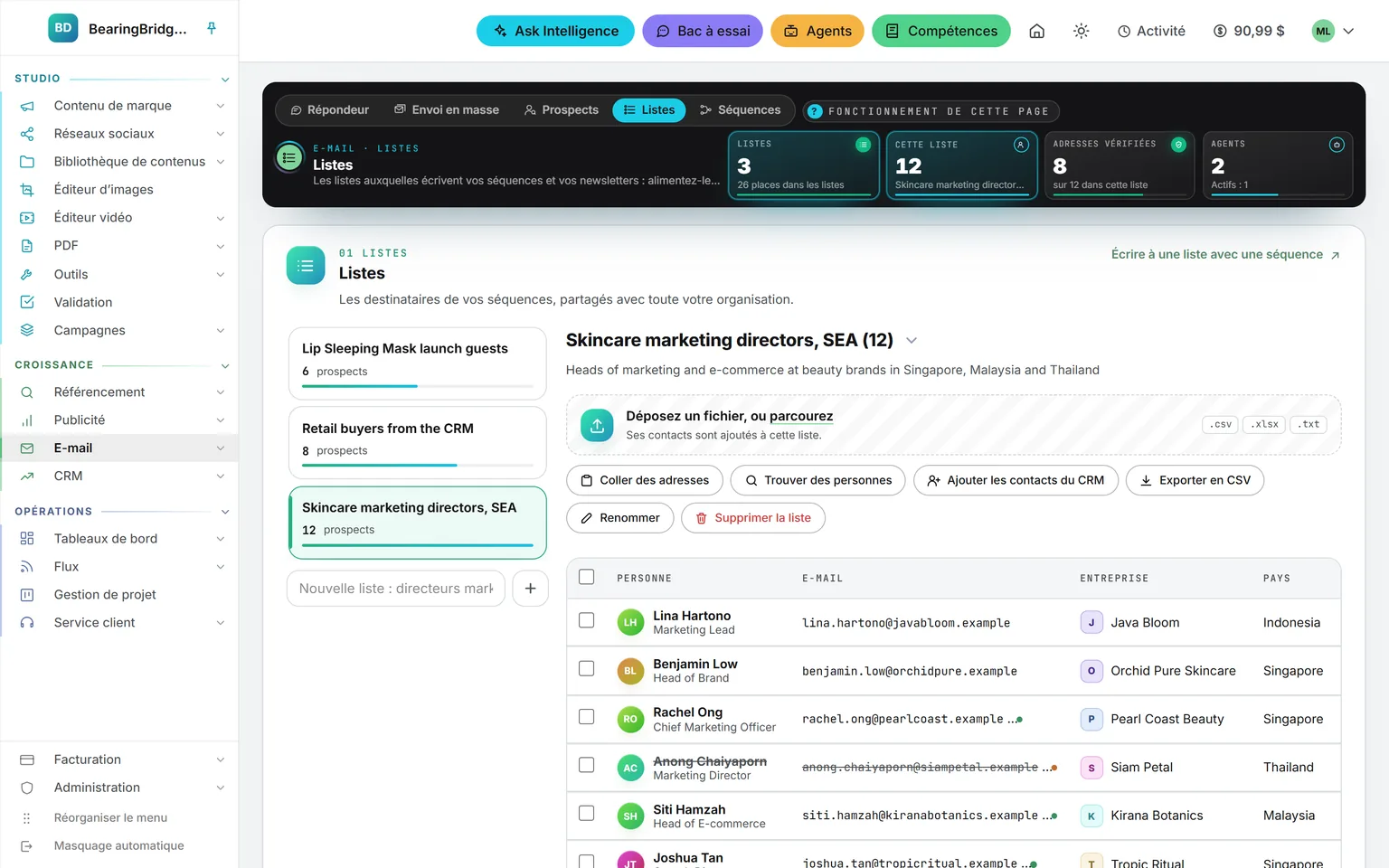1389x868 pixels.
Task: Check the Lina Hartono row checkbox
Action: pos(587,620)
